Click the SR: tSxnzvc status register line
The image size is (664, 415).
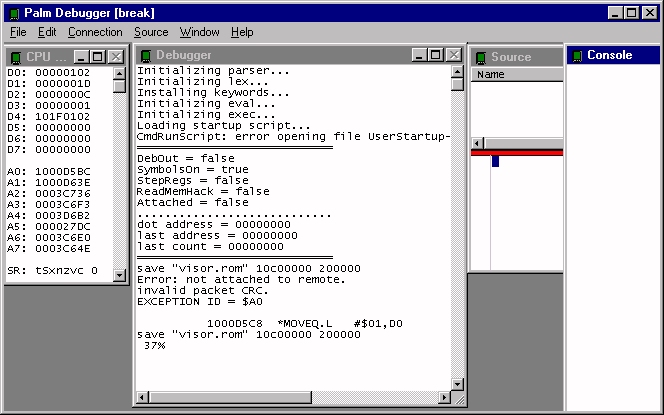pyautogui.click(x=53, y=271)
